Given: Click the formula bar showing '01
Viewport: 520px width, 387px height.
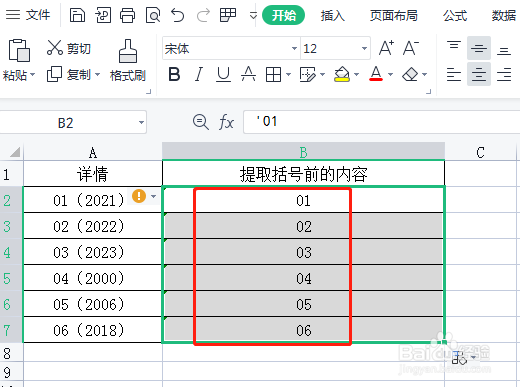Looking at the screenshot, I should pos(382,122).
